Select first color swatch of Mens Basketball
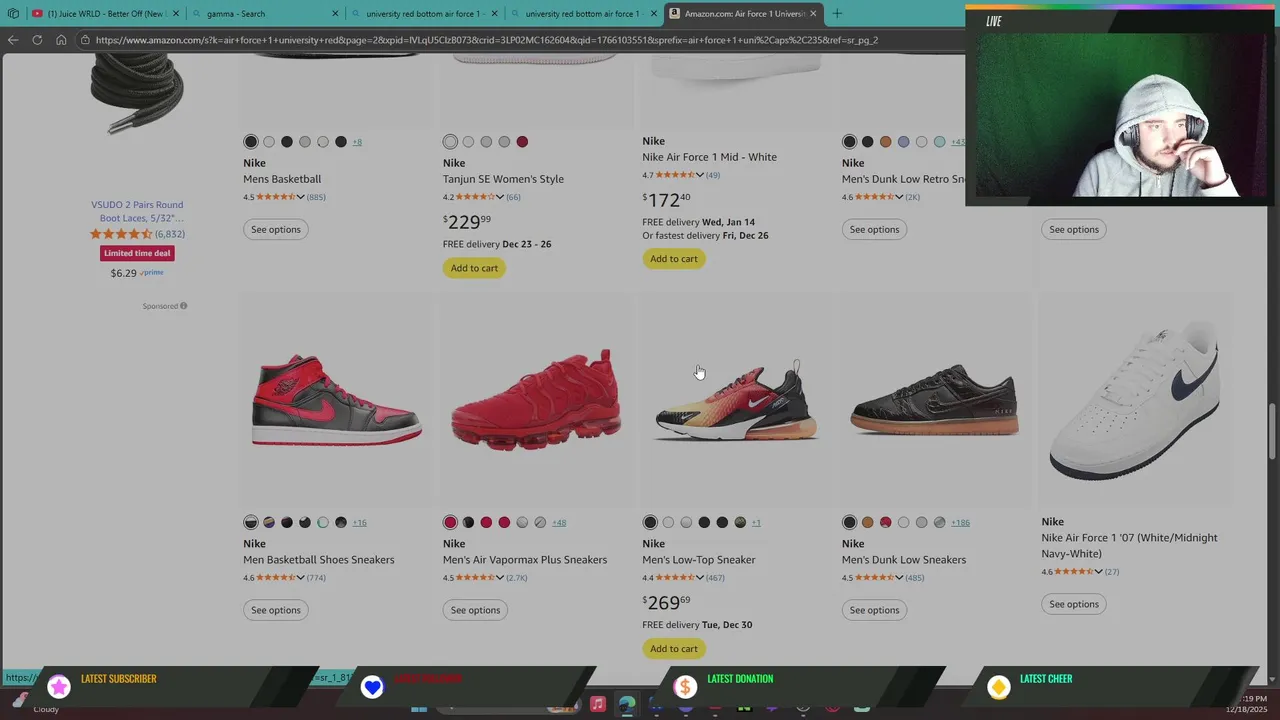1280x720 pixels. pyautogui.click(x=251, y=142)
